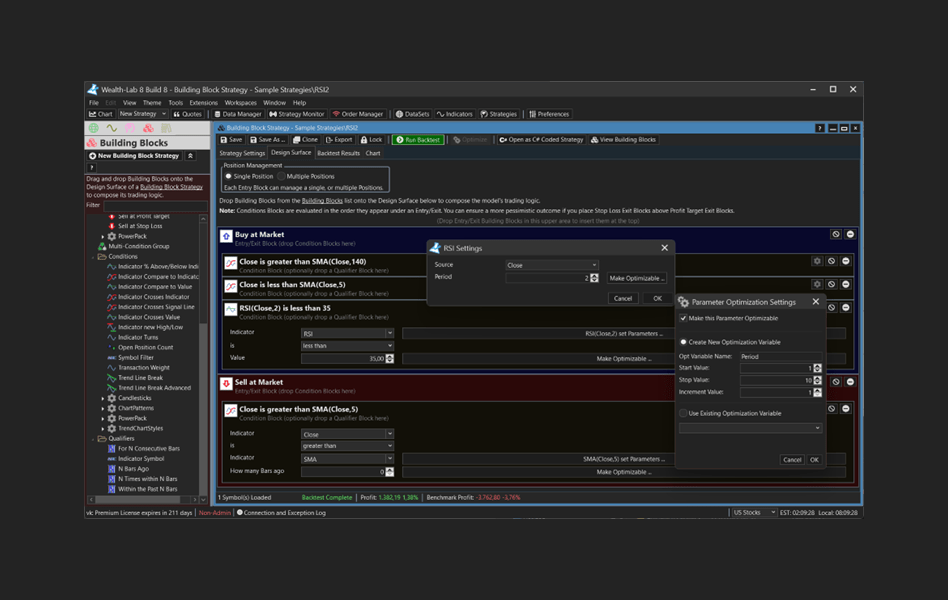Viewport: 948px width, 600px height.
Task: Select Multiple Positions radio button
Action: tap(281, 176)
